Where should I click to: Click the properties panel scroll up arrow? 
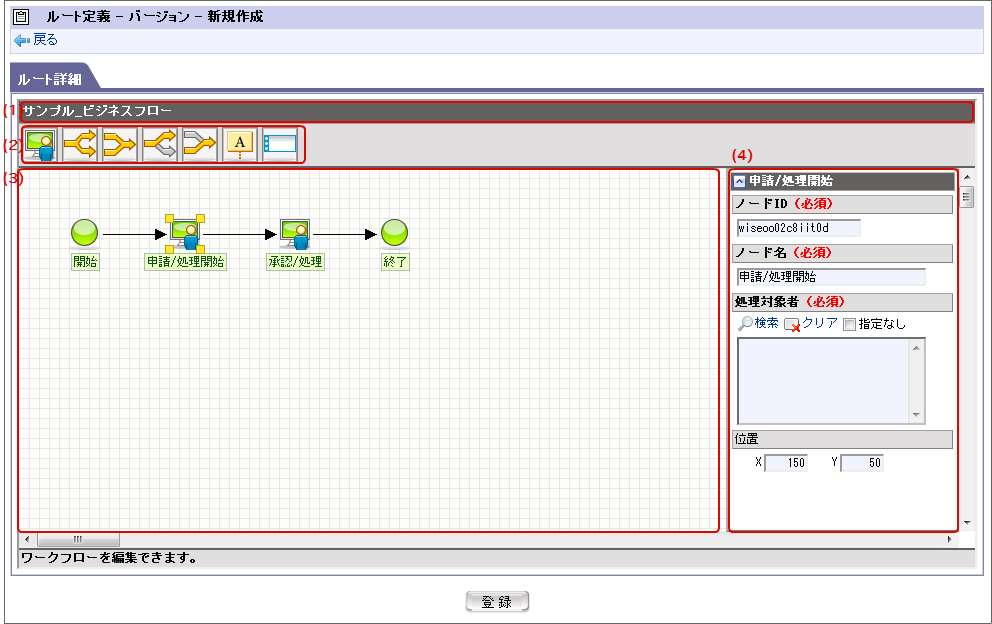coord(967,178)
